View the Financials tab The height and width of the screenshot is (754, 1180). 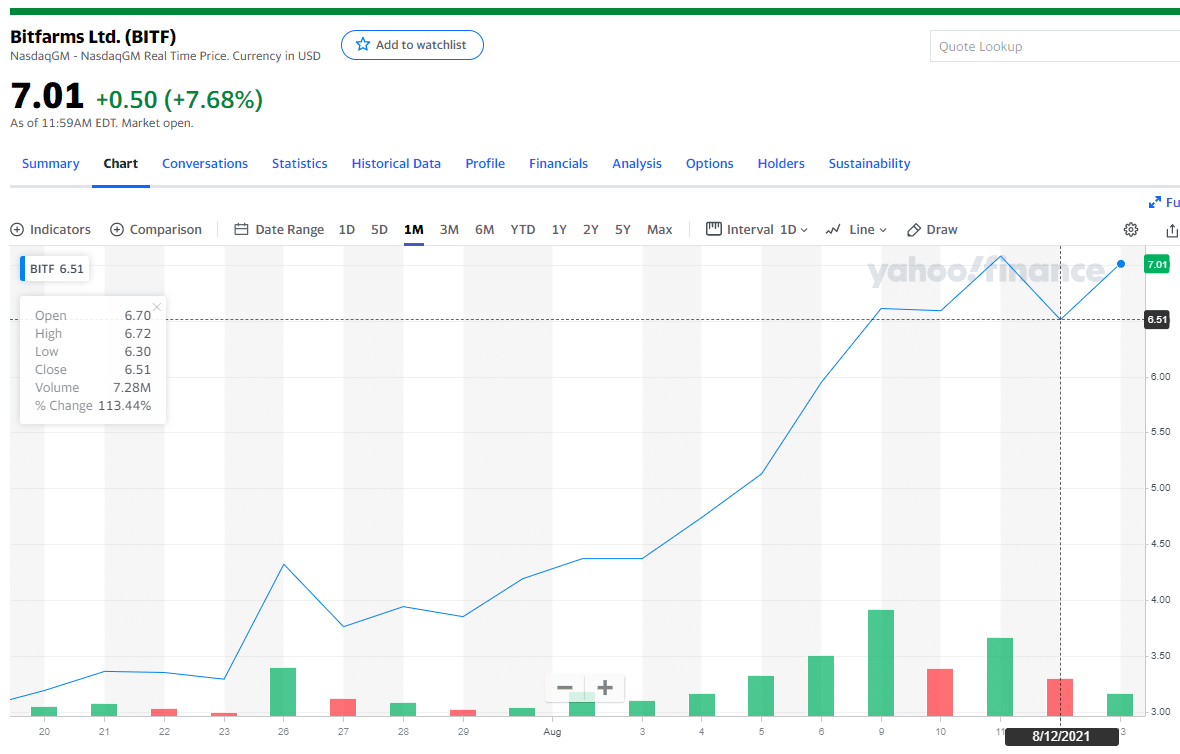coord(558,163)
